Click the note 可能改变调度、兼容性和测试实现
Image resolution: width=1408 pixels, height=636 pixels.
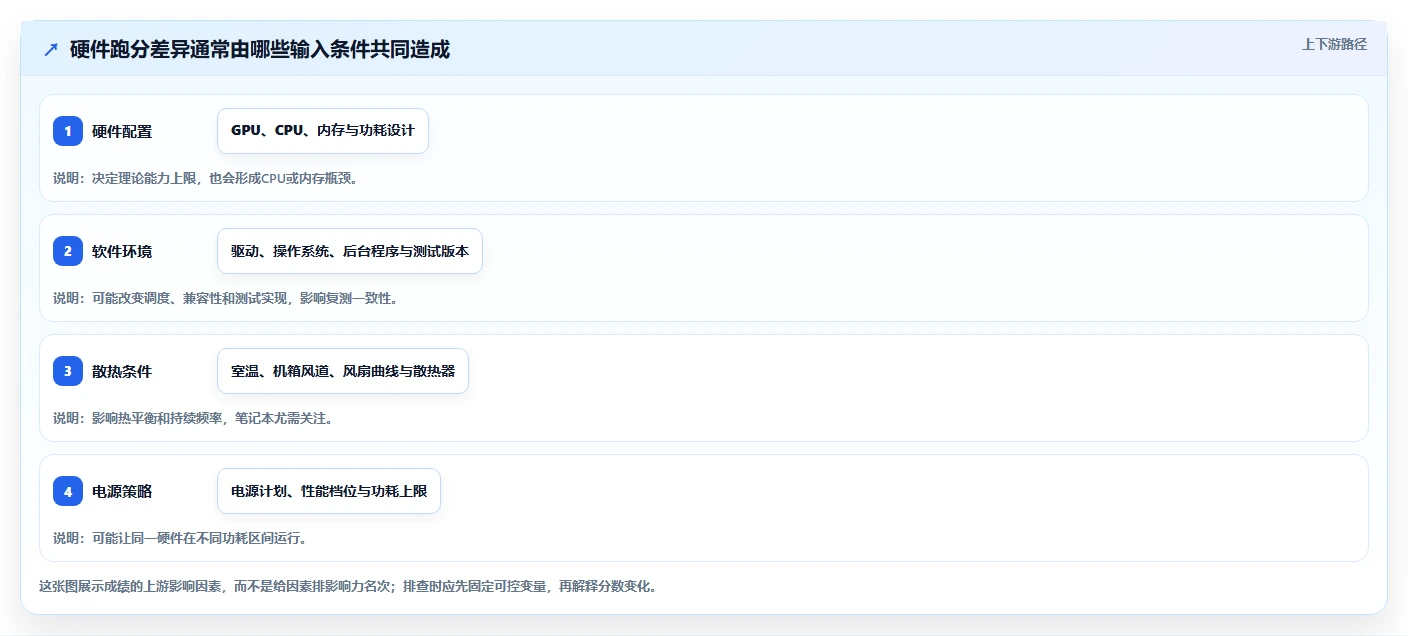pos(190,298)
